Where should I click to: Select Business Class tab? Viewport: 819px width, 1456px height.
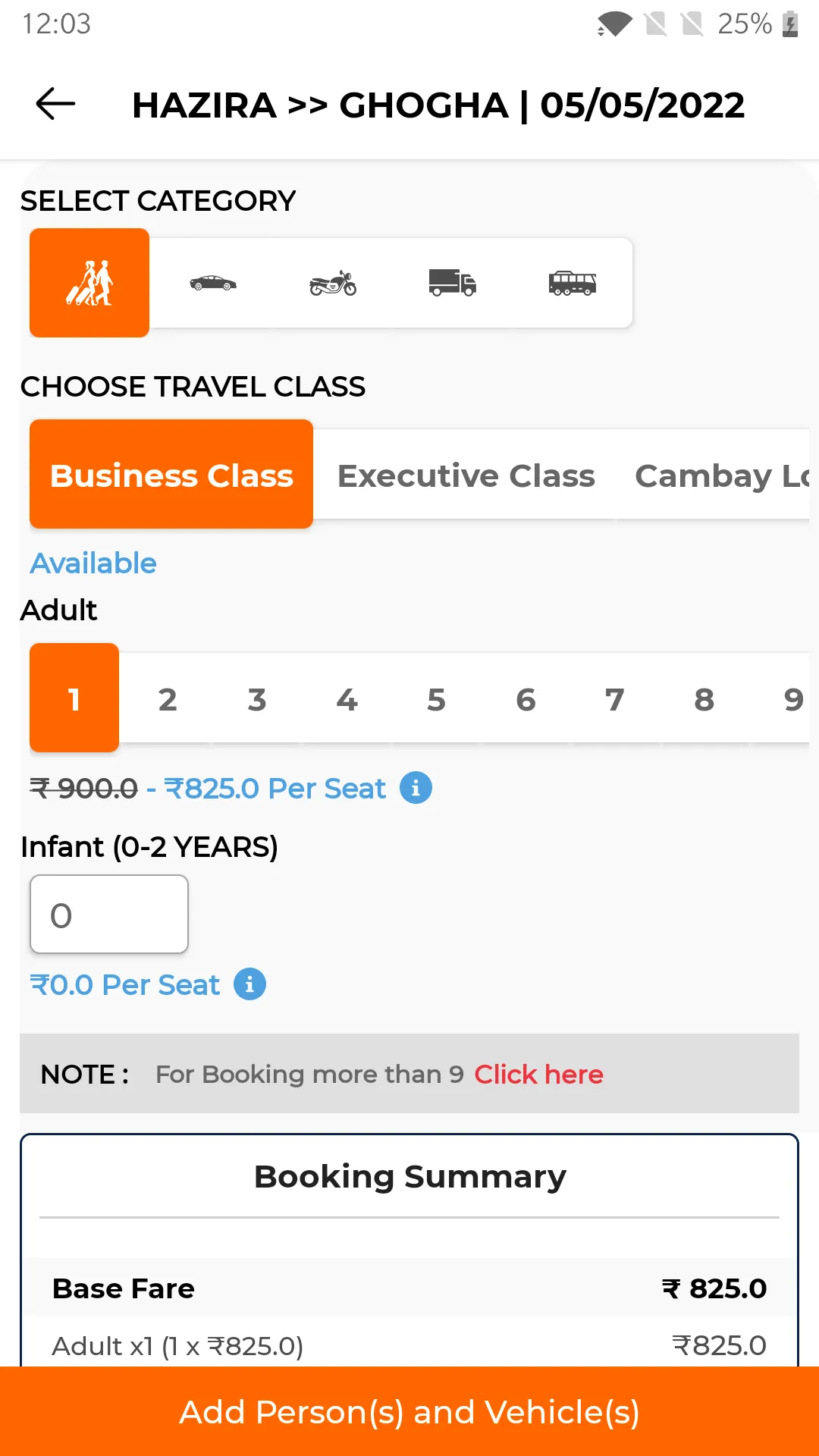pyautogui.click(x=171, y=474)
